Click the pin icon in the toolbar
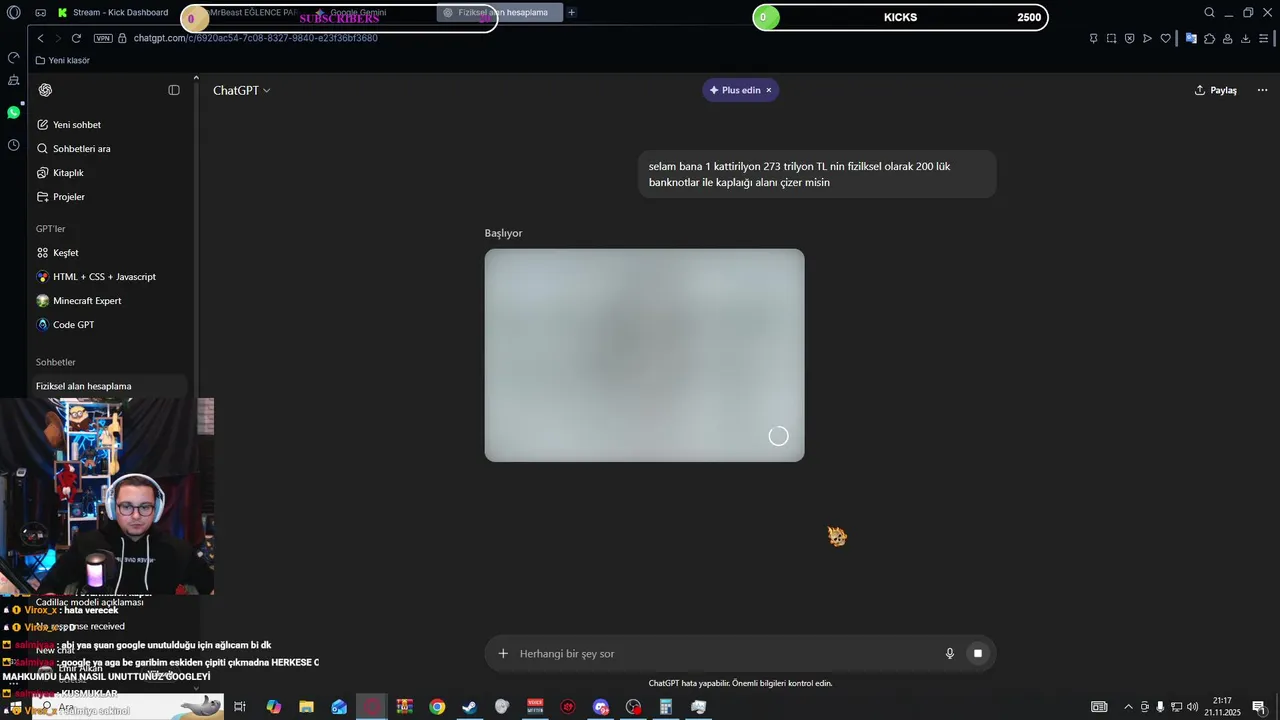Image resolution: width=1280 pixels, height=720 pixels. 1093,38
